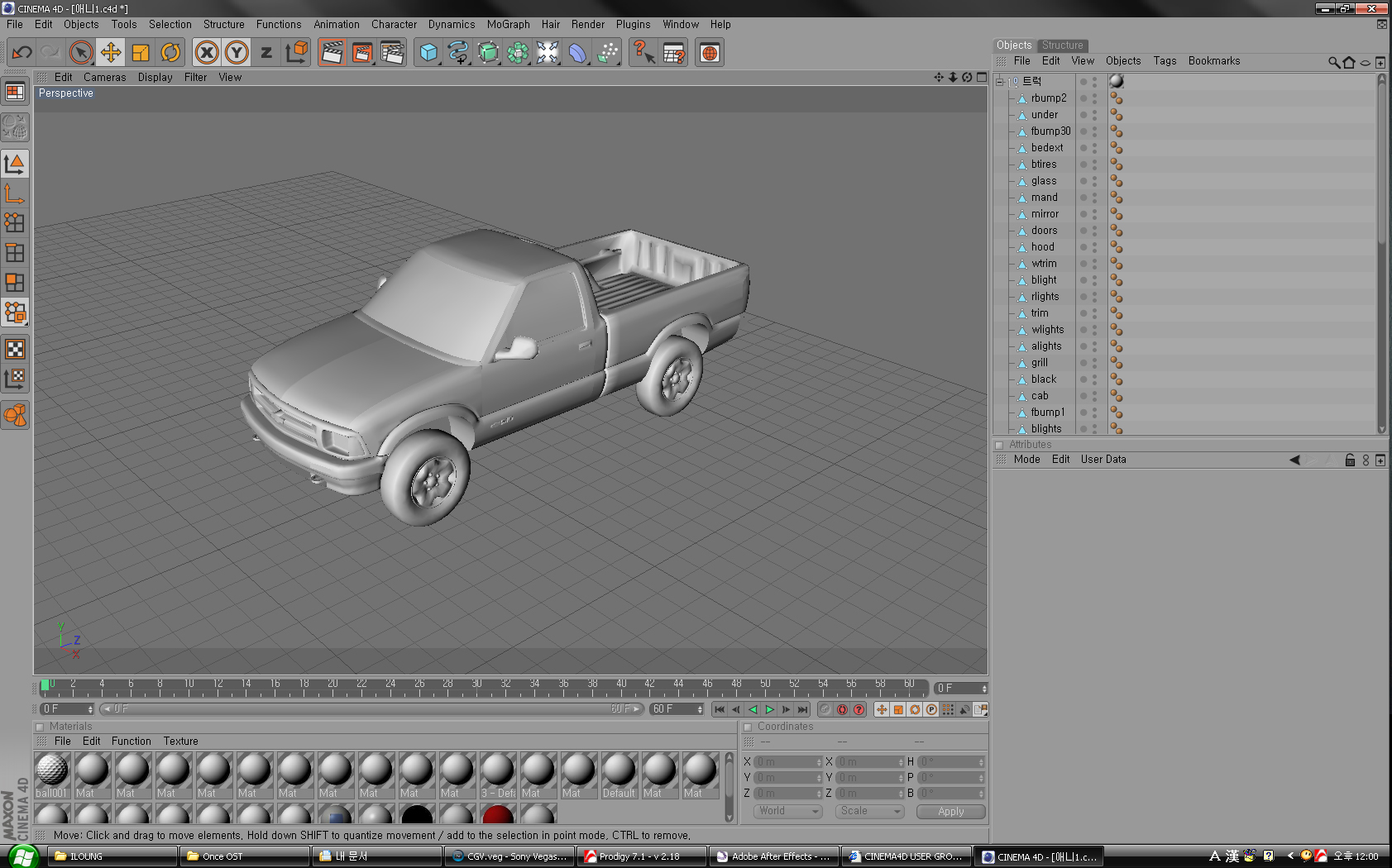Viewport: 1392px width, 868px height.
Task: Select the Texture mode checker icon
Action: pyautogui.click(x=16, y=349)
